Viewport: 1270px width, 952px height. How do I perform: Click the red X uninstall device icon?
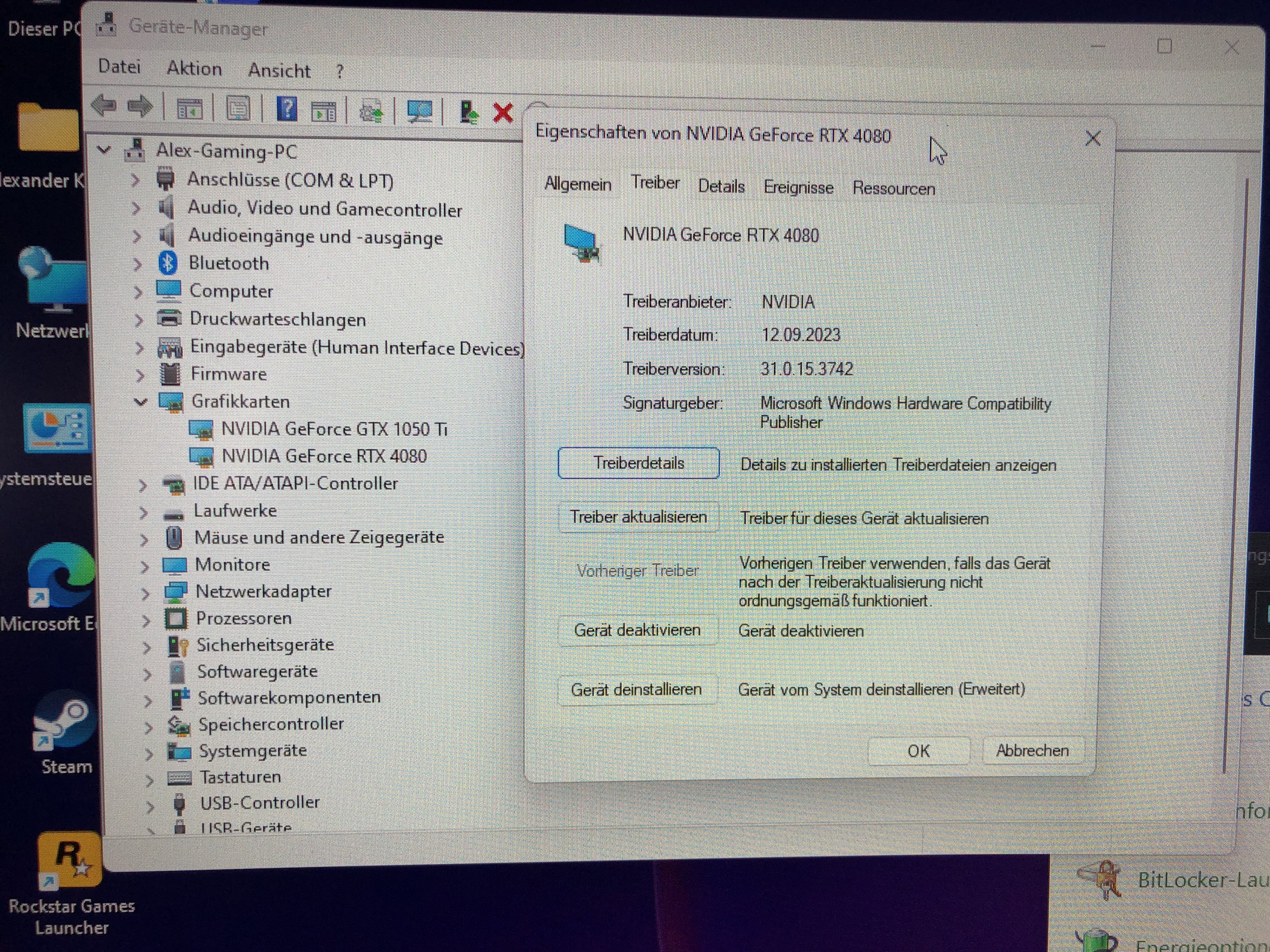pos(503,112)
